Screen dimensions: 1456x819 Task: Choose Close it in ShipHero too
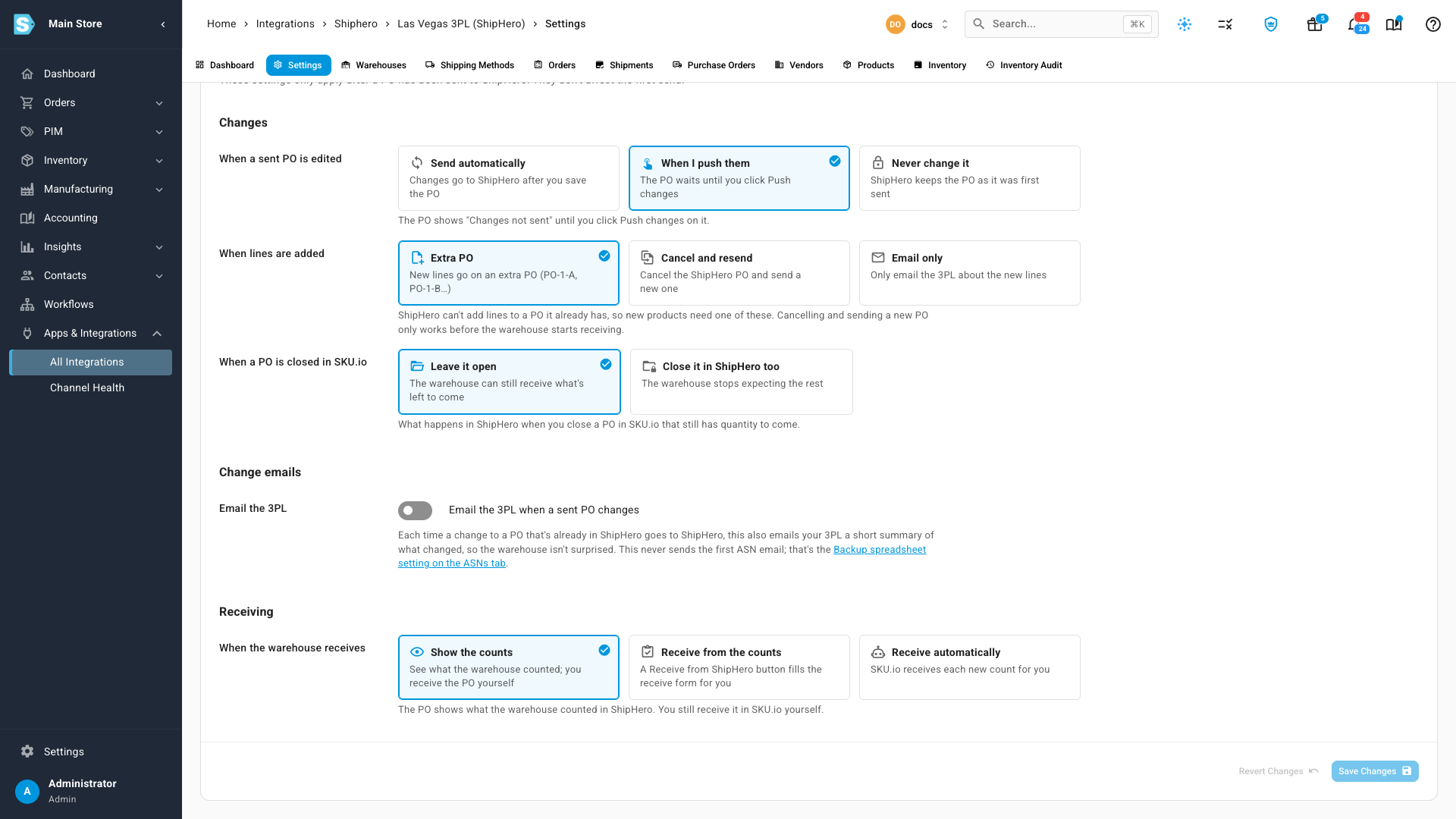point(741,381)
